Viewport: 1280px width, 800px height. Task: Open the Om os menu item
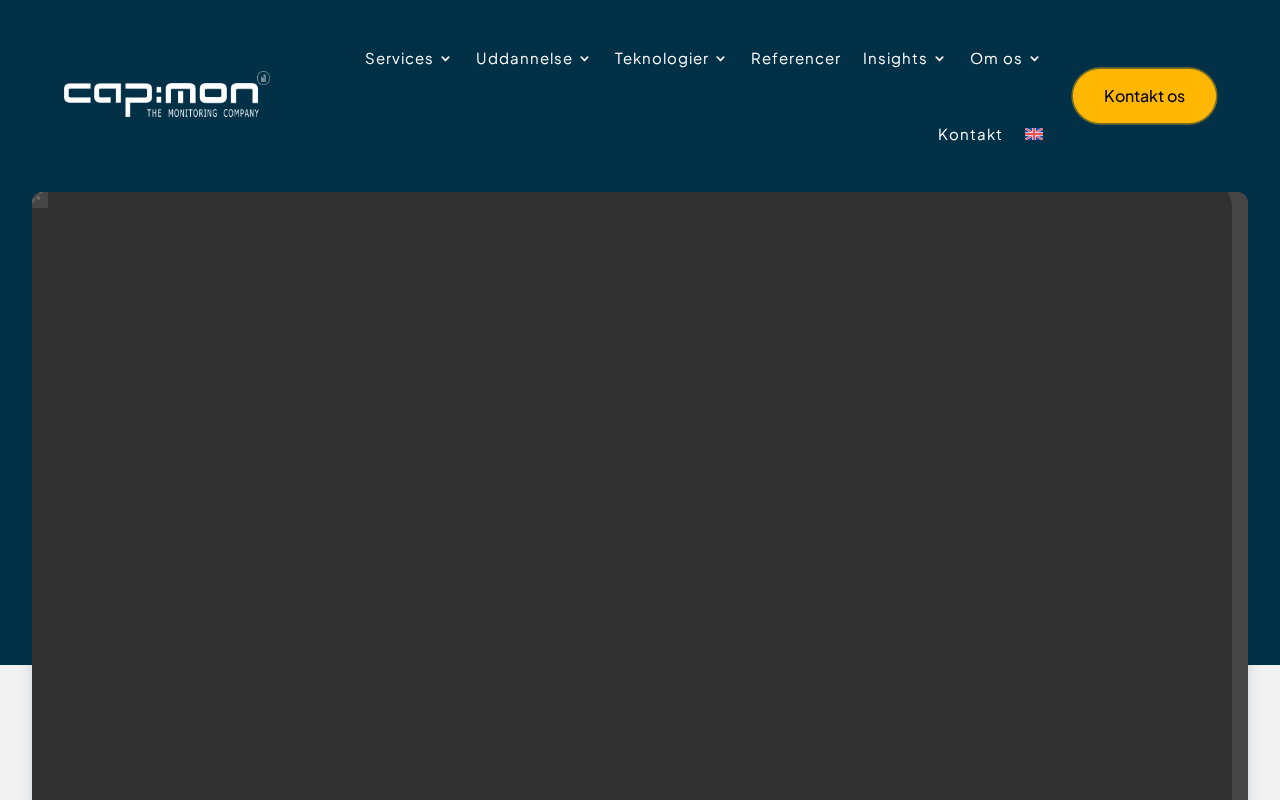(996, 58)
